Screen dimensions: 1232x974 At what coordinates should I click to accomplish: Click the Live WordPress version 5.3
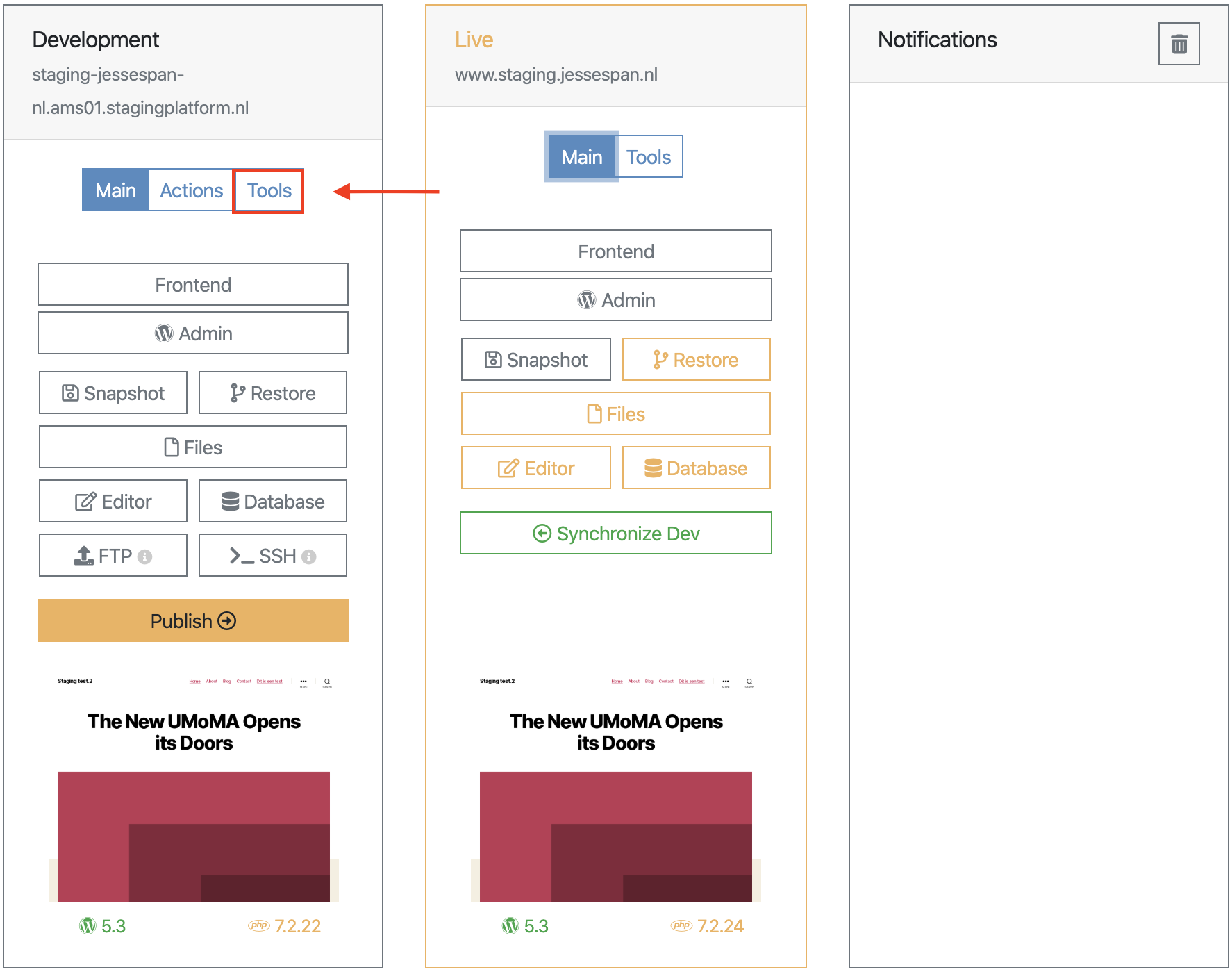coord(525,926)
